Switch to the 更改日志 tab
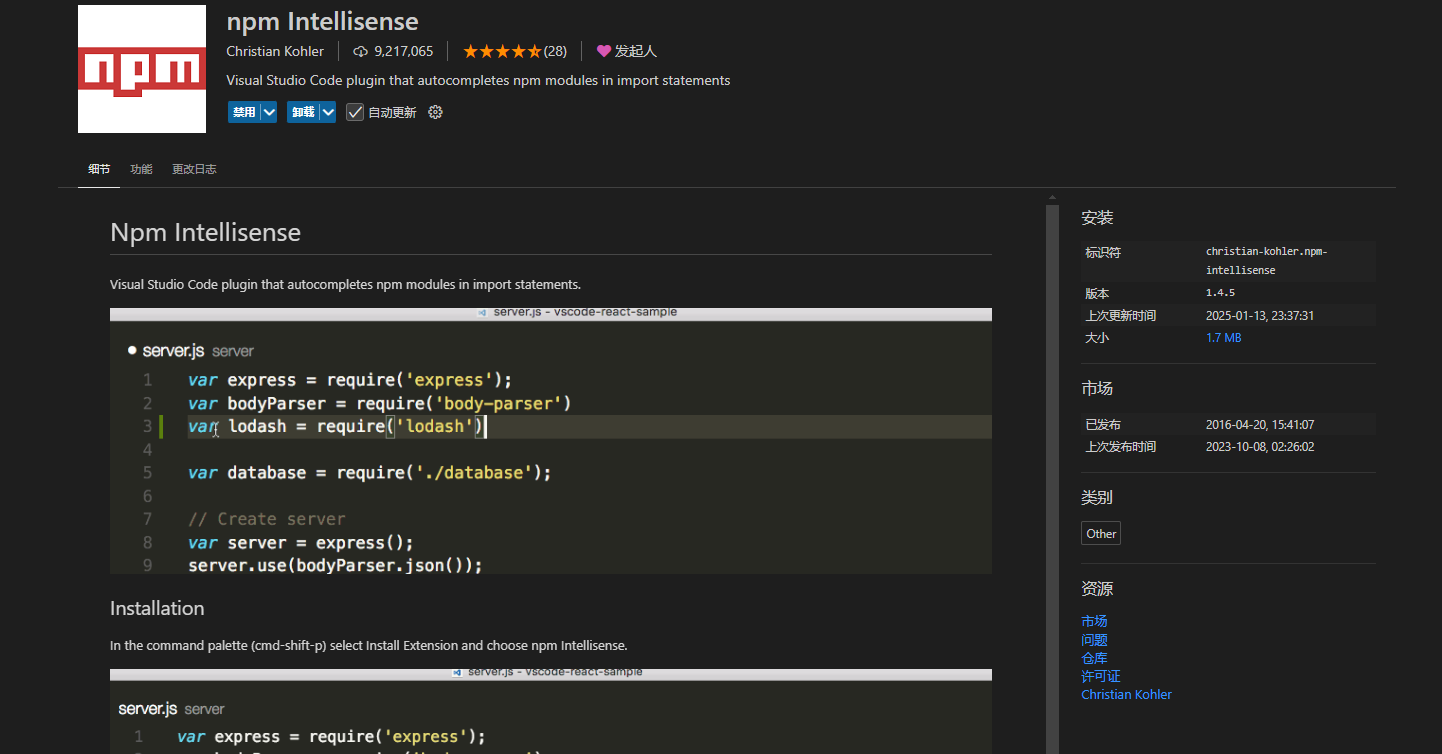This screenshot has height=754, width=1442. click(194, 169)
